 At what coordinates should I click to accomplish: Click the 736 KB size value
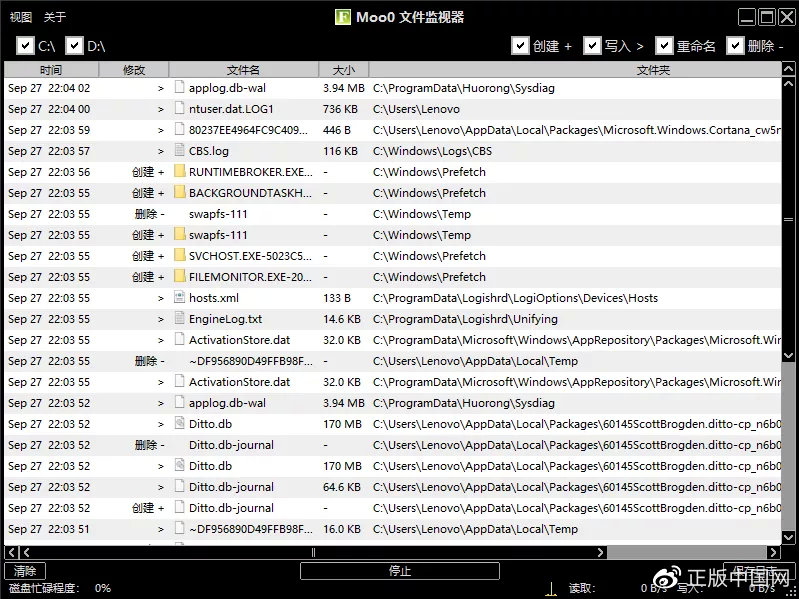(x=340, y=109)
